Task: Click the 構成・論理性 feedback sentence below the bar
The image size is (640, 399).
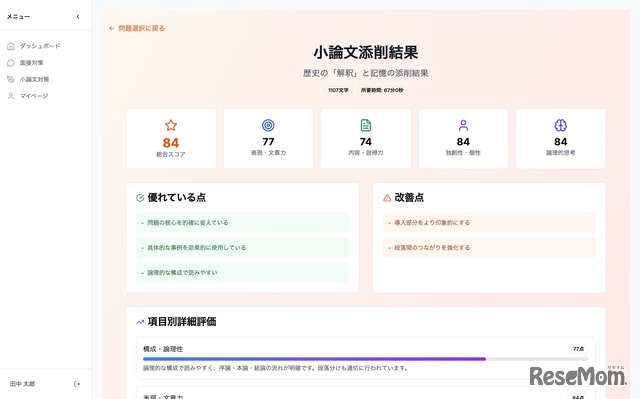Action: (276, 368)
